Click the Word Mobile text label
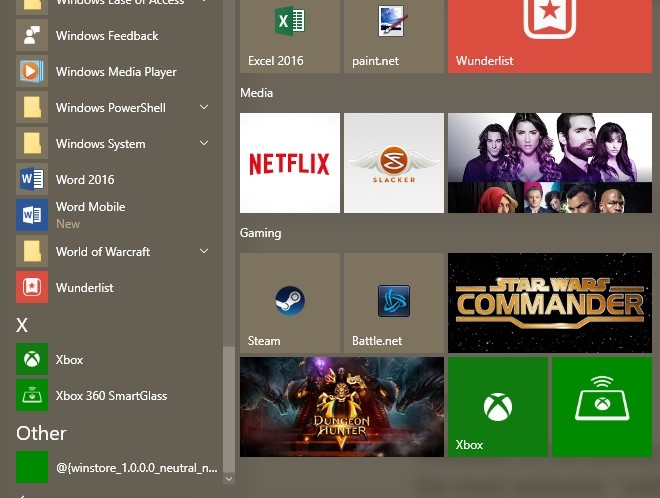Screen dimensions: 660x498 coord(90,207)
